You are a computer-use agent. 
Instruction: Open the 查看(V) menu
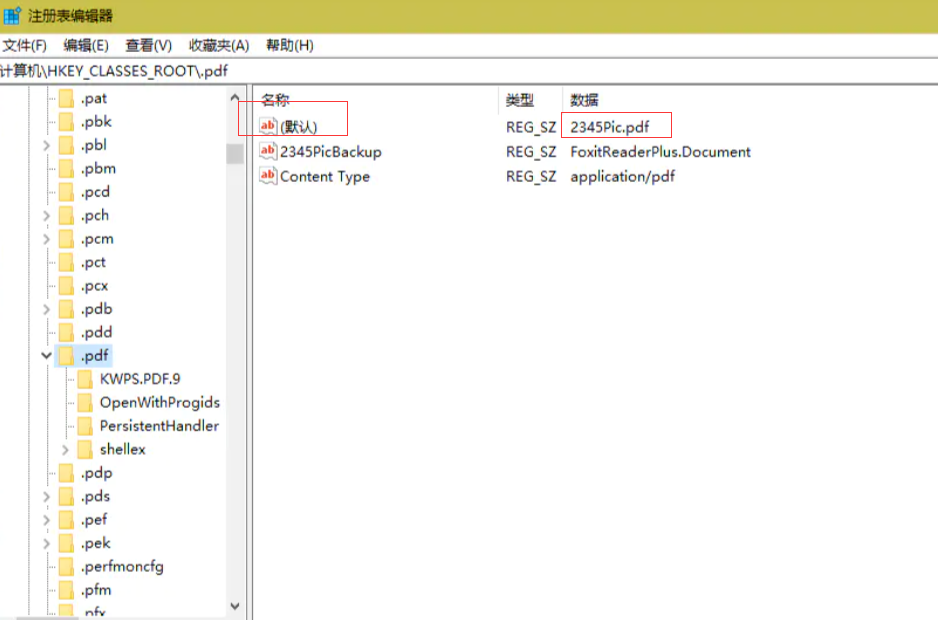[148, 45]
